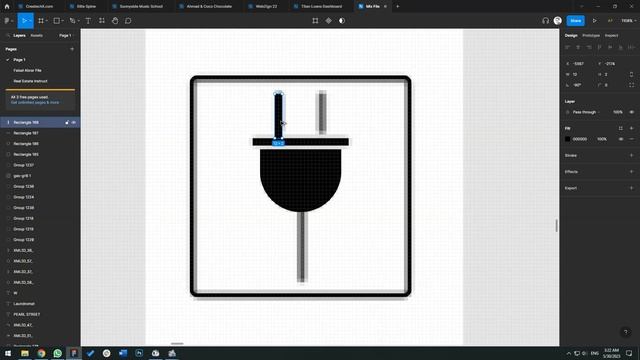The image size is (640, 360).
Task: Open the layers search icon
Action: (8, 36)
